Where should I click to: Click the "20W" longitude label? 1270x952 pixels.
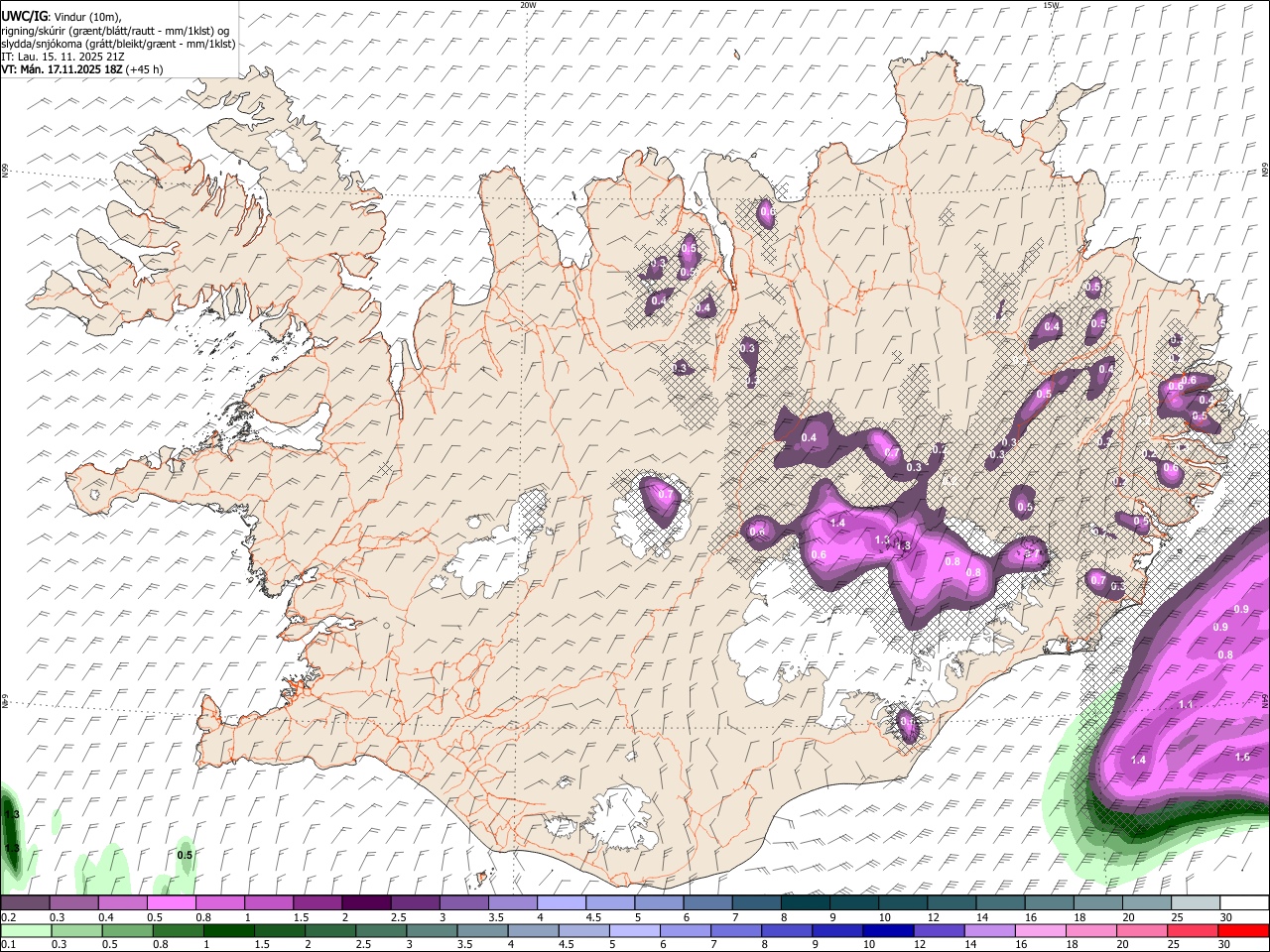click(x=528, y=5)
